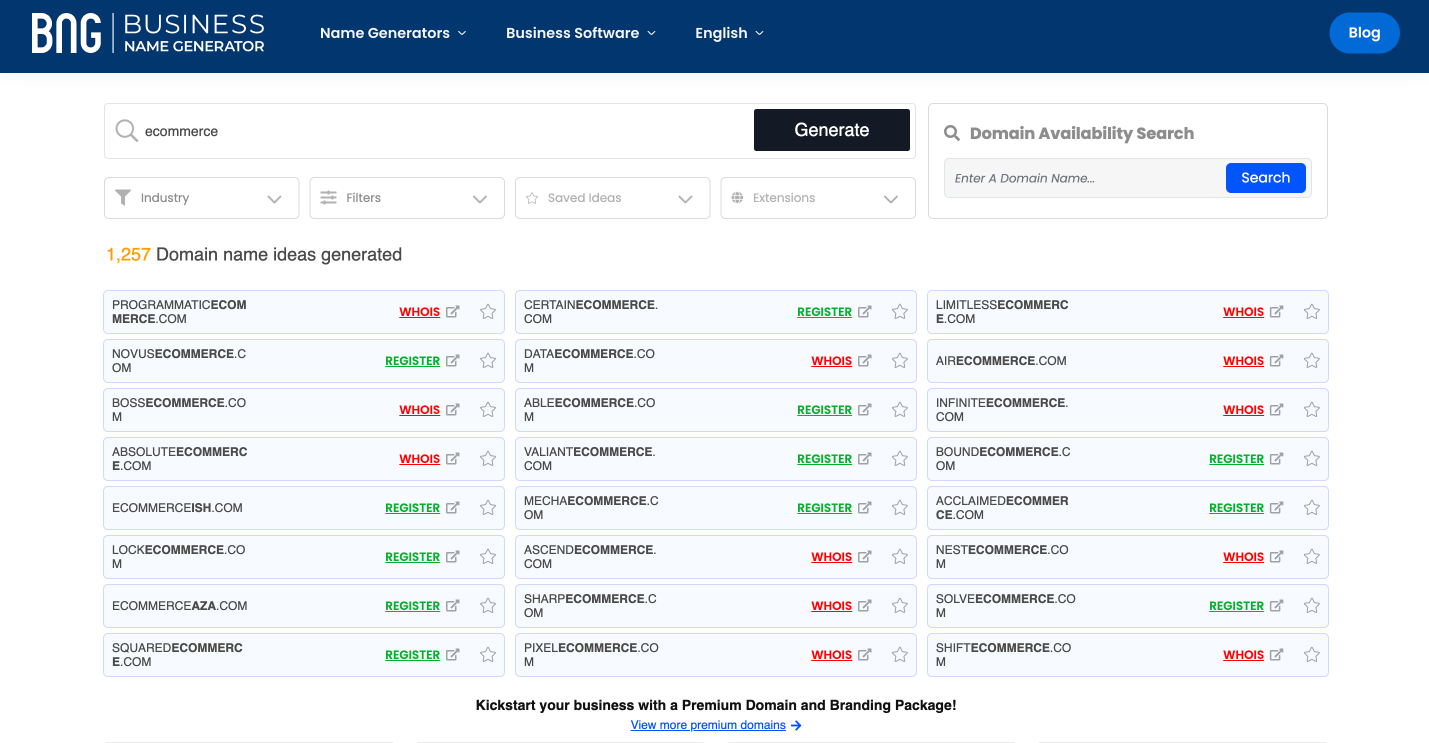Favorite the domain ECOMMERCEISH.COM using its star

tap(488, 507)
